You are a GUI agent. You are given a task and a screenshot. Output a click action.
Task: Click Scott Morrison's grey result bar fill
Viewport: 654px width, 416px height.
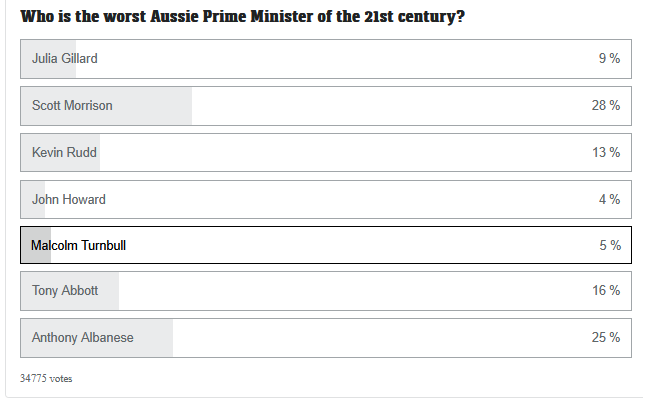point(107,106)
